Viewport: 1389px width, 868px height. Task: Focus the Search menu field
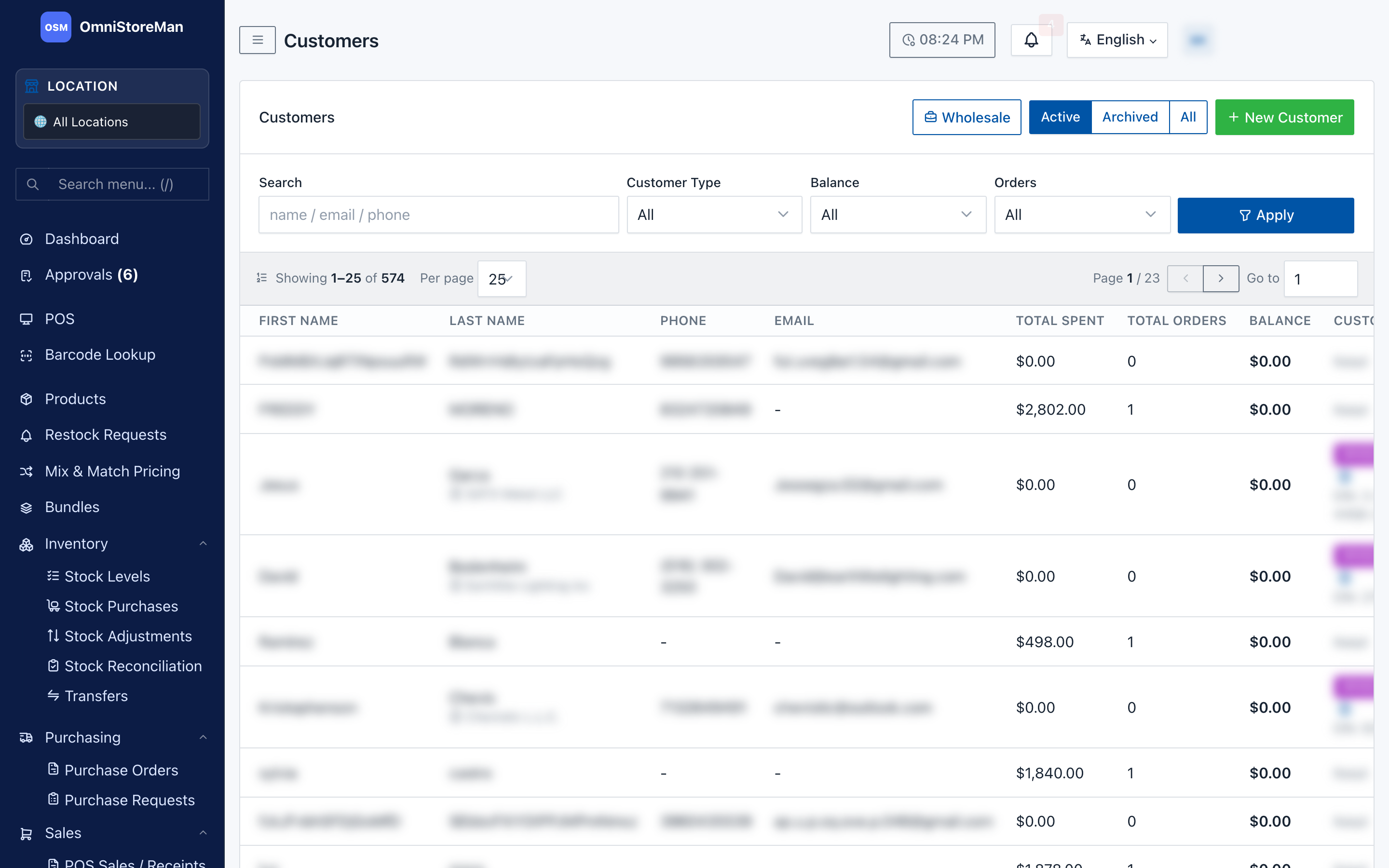(x=112, y=184)
